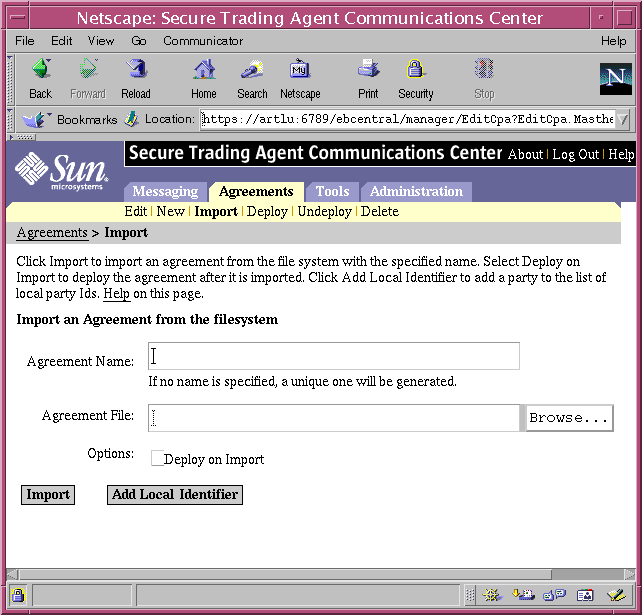642x615 pixels.
Task: Click the Delete sub-navigation link
Action: (380, 211)
